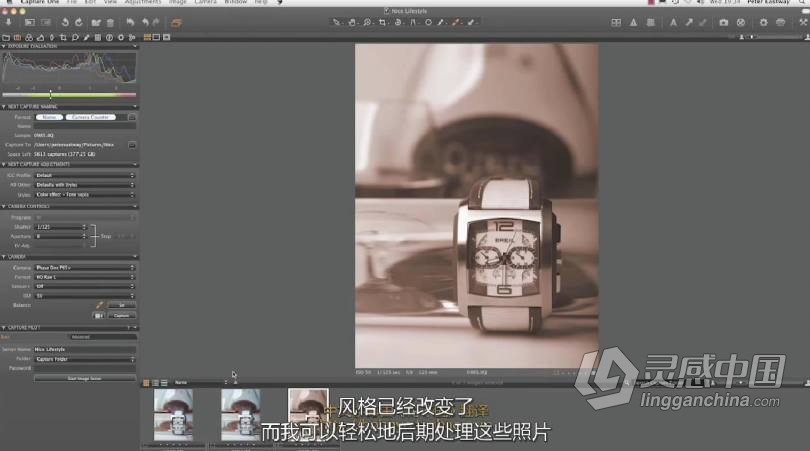Open the ISO value dropdown
The height and width of the screenshot is (451, 810).
click(x=85, y=296)
